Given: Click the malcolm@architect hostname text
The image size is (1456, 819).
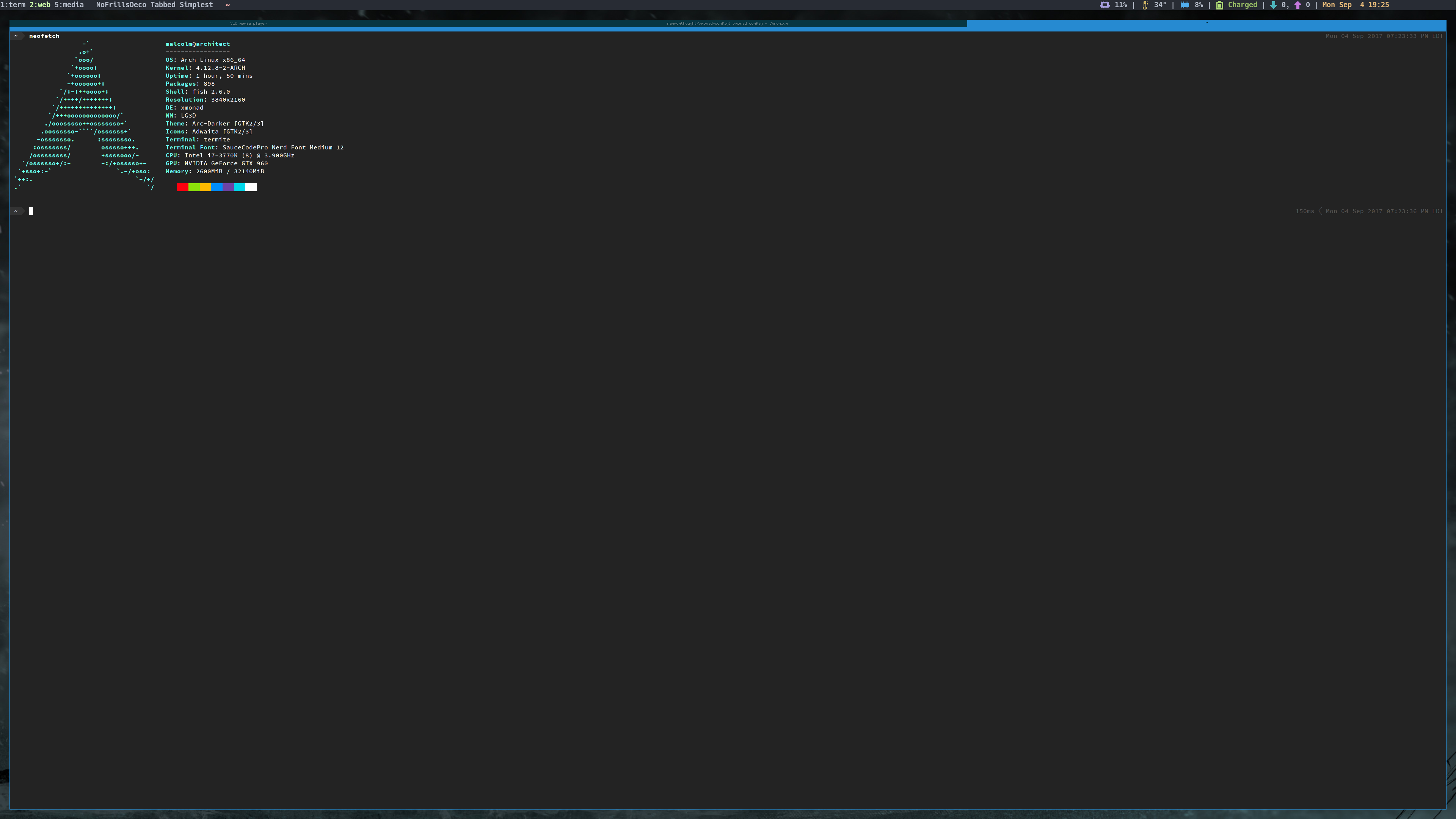Looking at the screenshot, I should [x=197, y=44].
